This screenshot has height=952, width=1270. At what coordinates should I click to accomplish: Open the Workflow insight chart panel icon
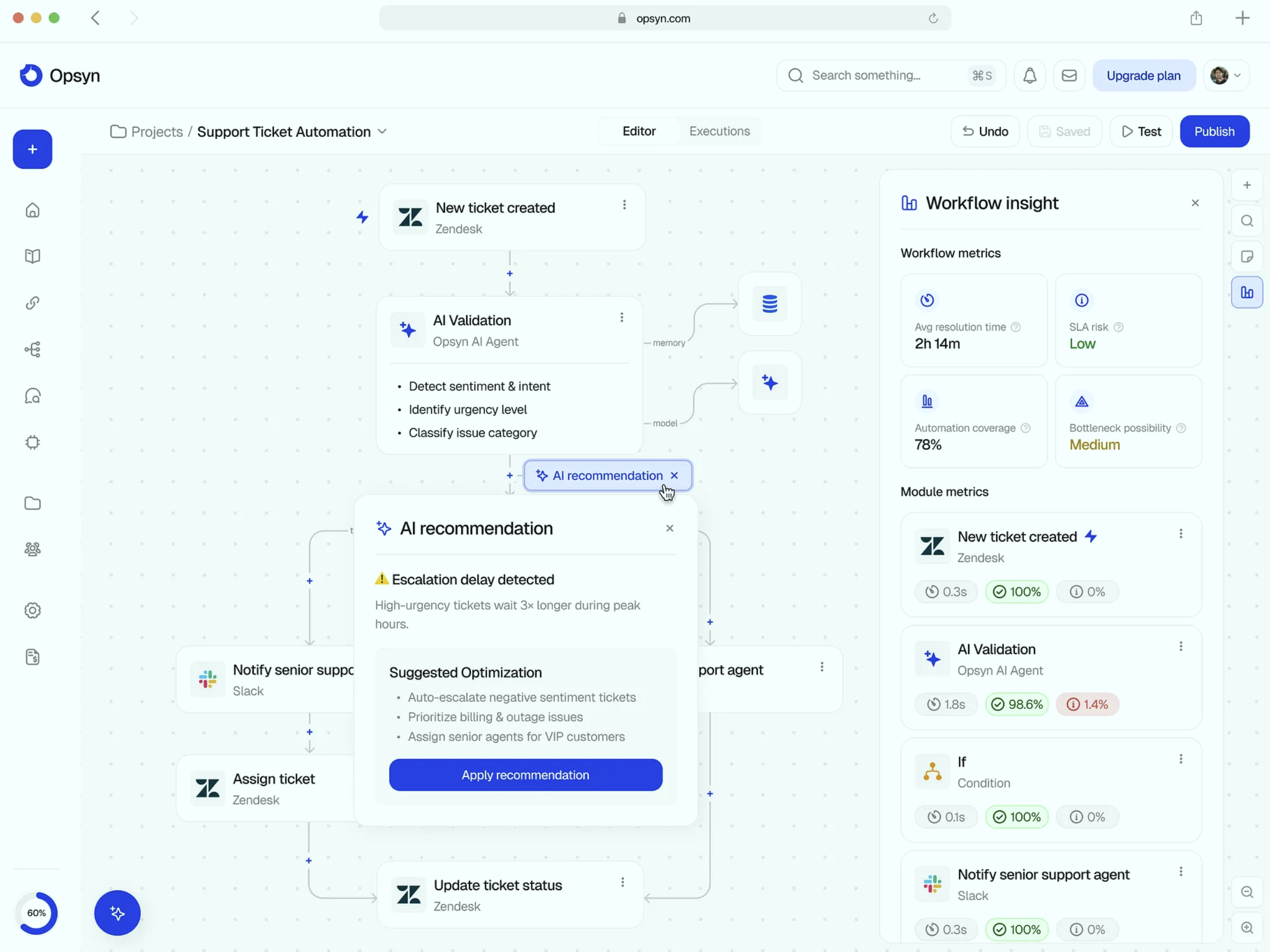click(1247, 292)
